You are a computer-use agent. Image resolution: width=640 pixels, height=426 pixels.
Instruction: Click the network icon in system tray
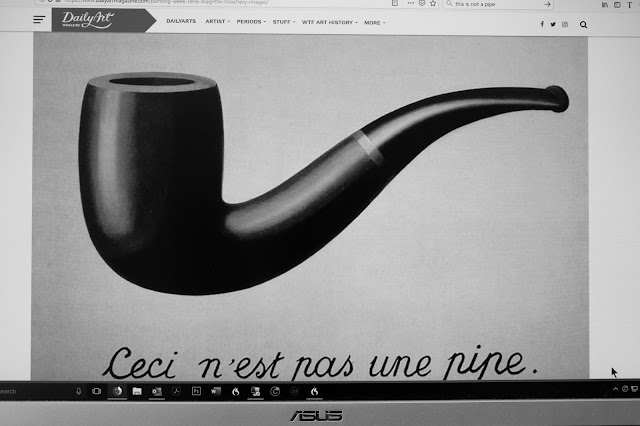[635, 389]
